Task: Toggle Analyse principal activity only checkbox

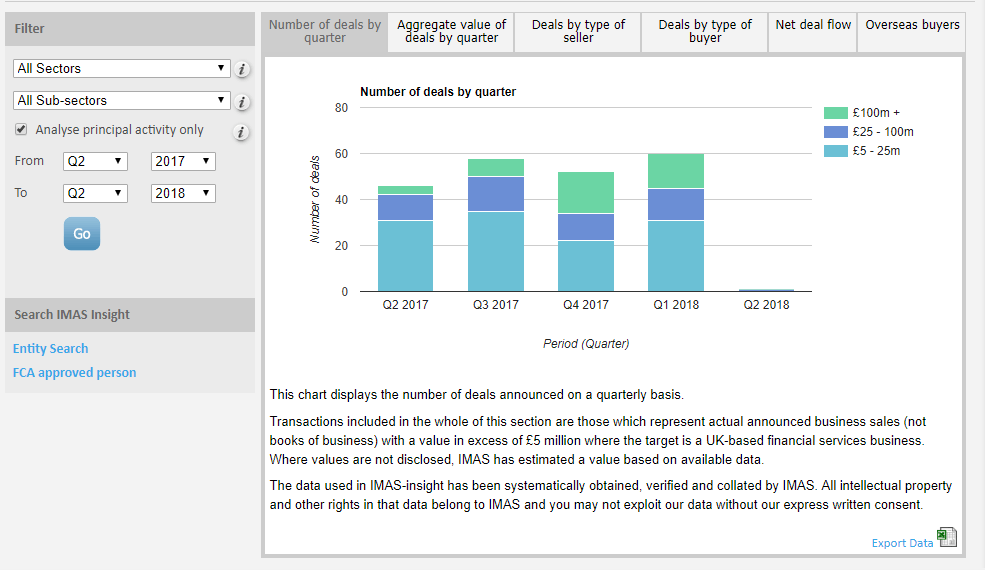Action: point(21,130)
